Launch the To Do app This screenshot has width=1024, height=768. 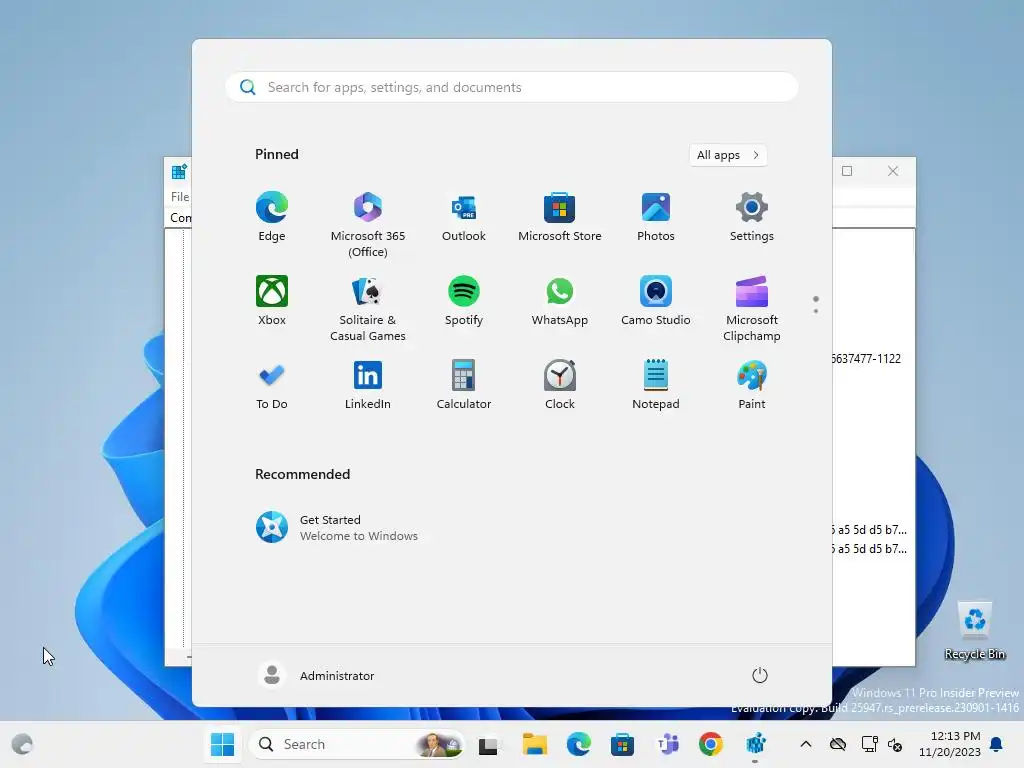[x=272, y=385]
